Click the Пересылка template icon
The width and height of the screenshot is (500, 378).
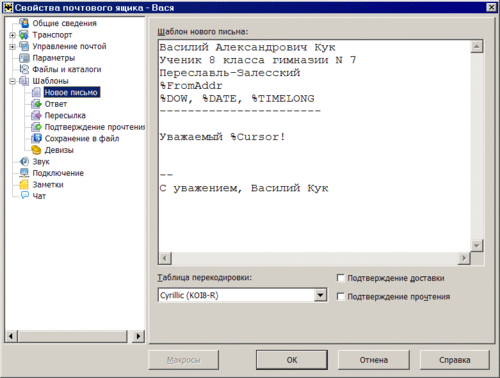click(36, 115)
